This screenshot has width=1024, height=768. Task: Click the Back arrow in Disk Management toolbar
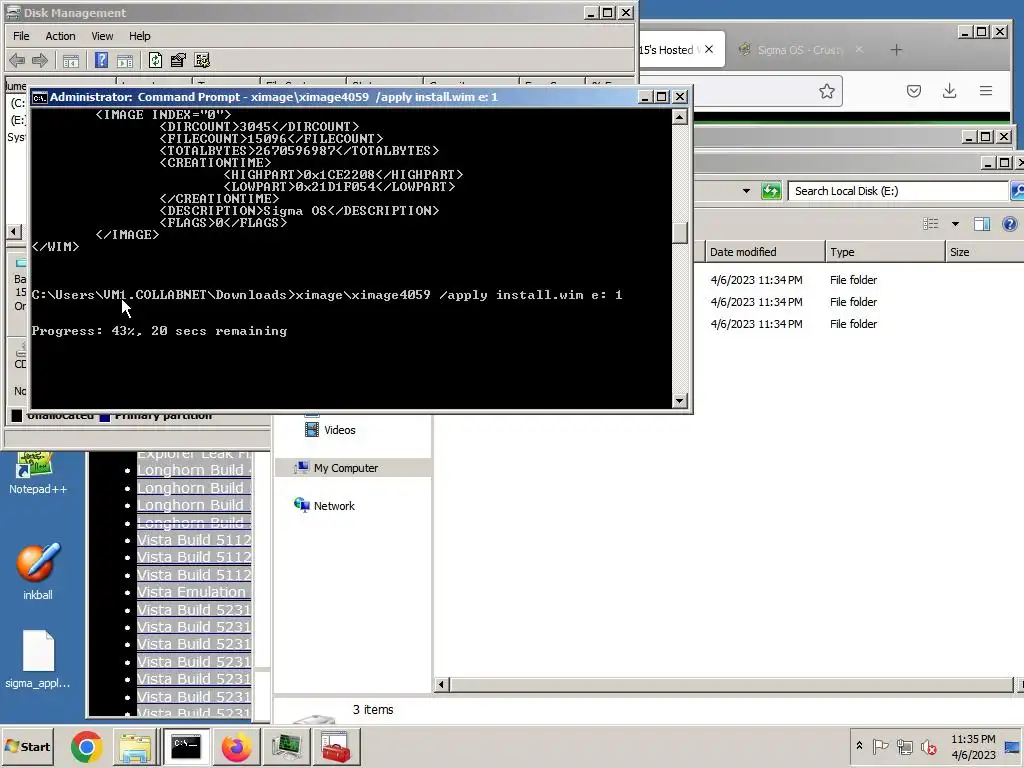(17, 61)
